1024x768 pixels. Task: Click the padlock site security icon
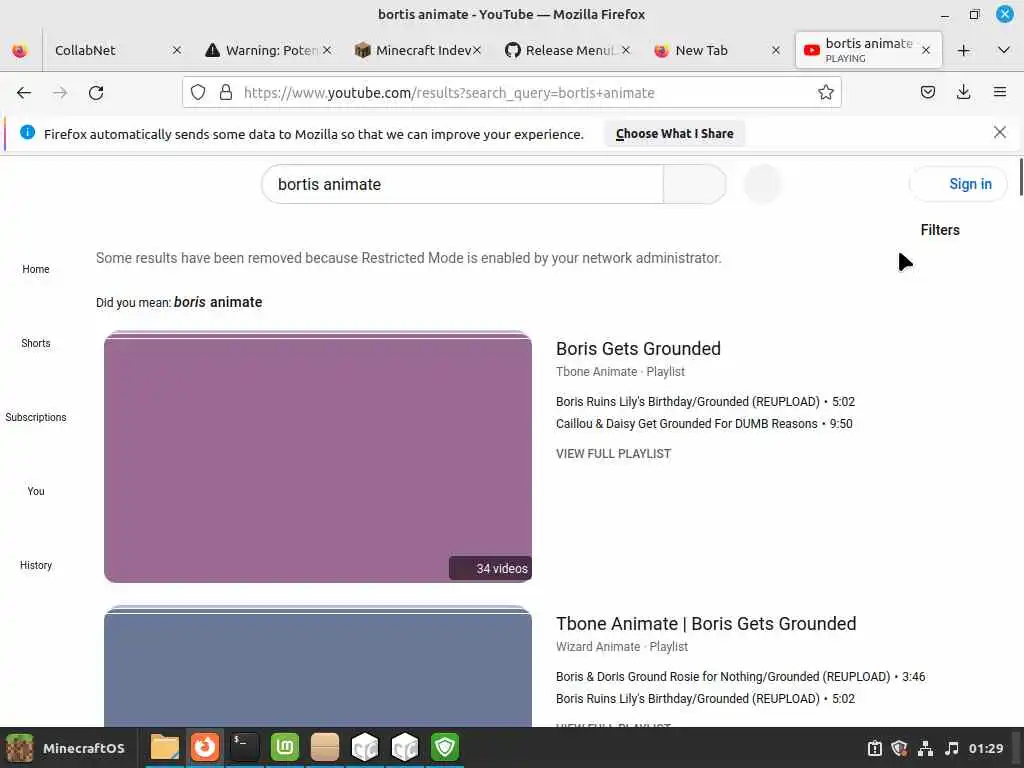tap(226, 93)
